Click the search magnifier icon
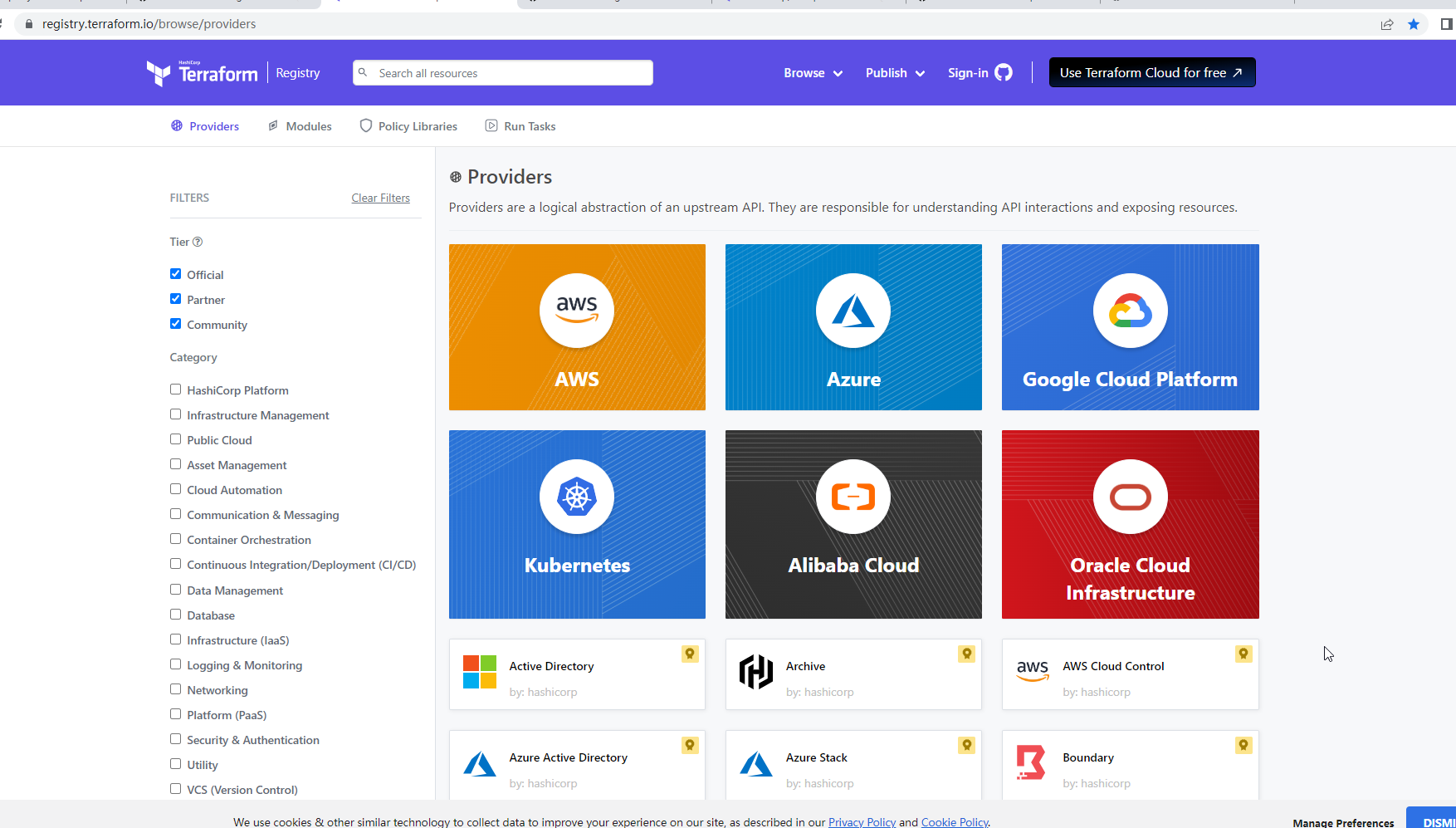The width and height of the screenshot is (1456, 828). pyautogui.click(x=363, y=72)
